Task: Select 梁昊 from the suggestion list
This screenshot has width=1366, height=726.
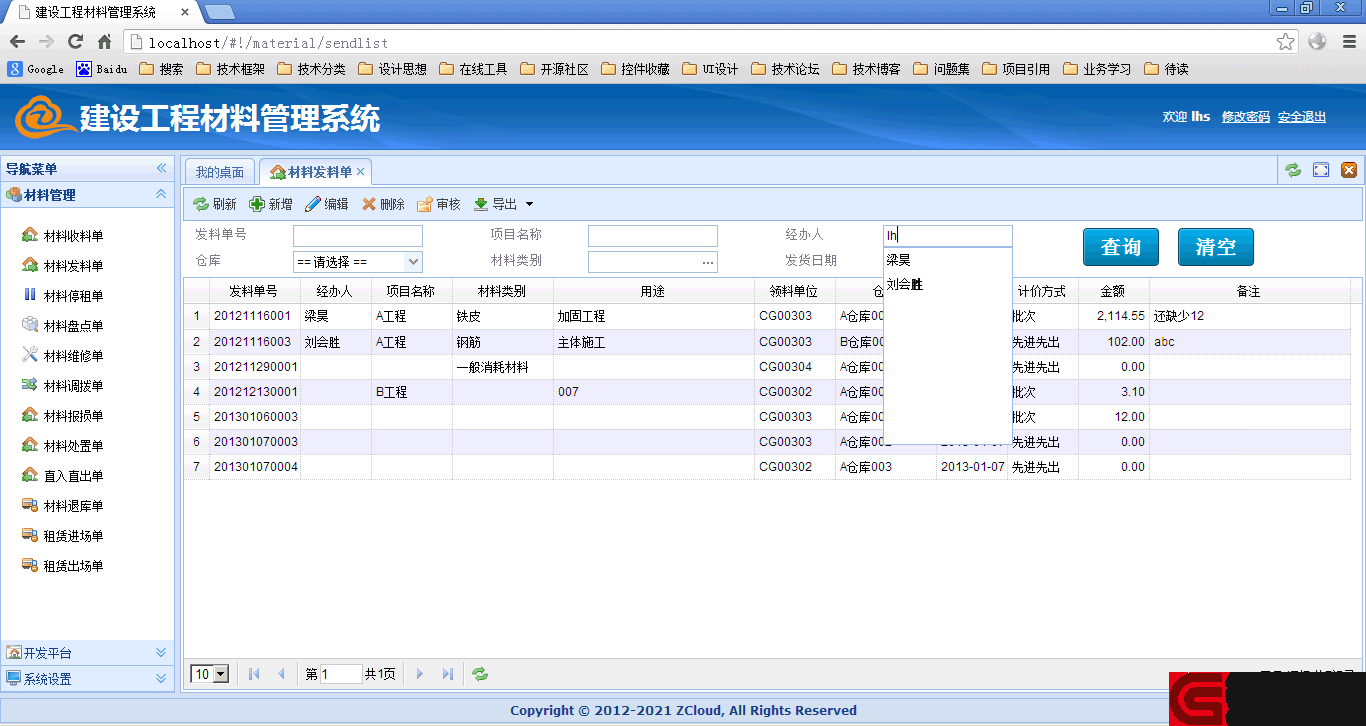Action: 947,260
